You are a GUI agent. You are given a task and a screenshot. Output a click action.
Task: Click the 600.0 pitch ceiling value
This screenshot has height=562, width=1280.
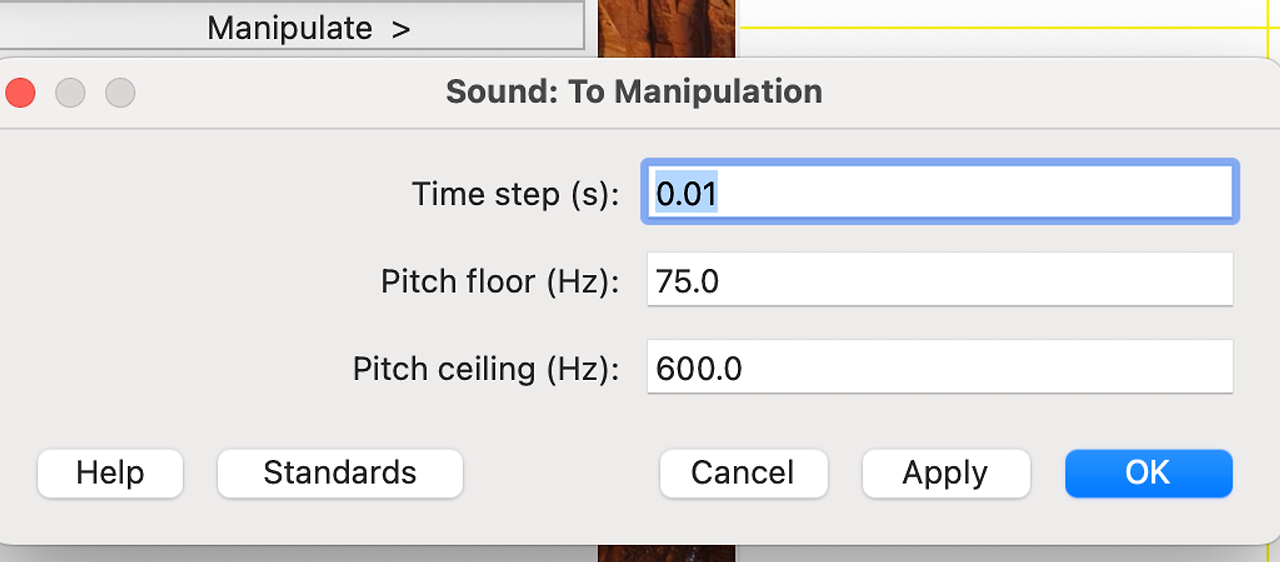point(699,369)
